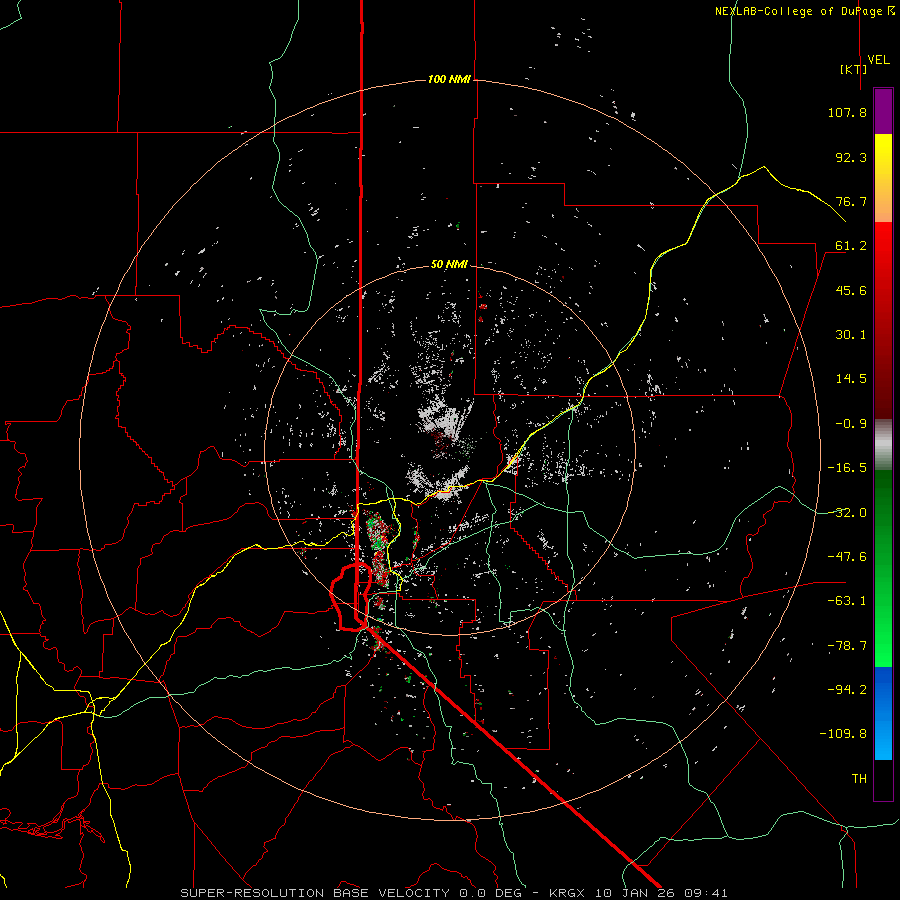Click the -16.5 legend value
This screenshot has width=900, height=900.
pos(847,468)
